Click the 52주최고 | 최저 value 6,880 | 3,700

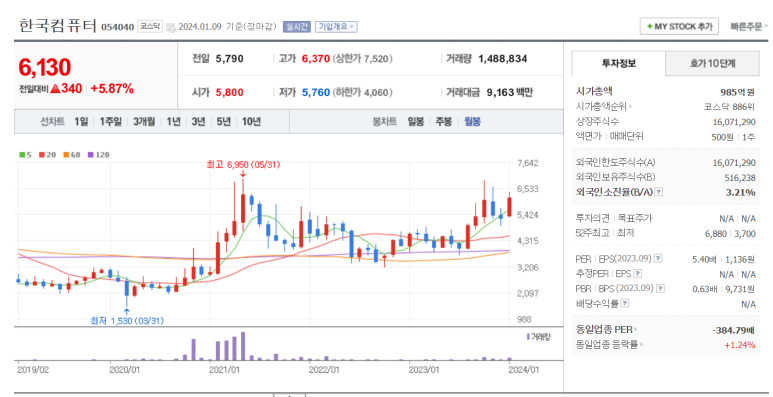[x=730, y=234]
